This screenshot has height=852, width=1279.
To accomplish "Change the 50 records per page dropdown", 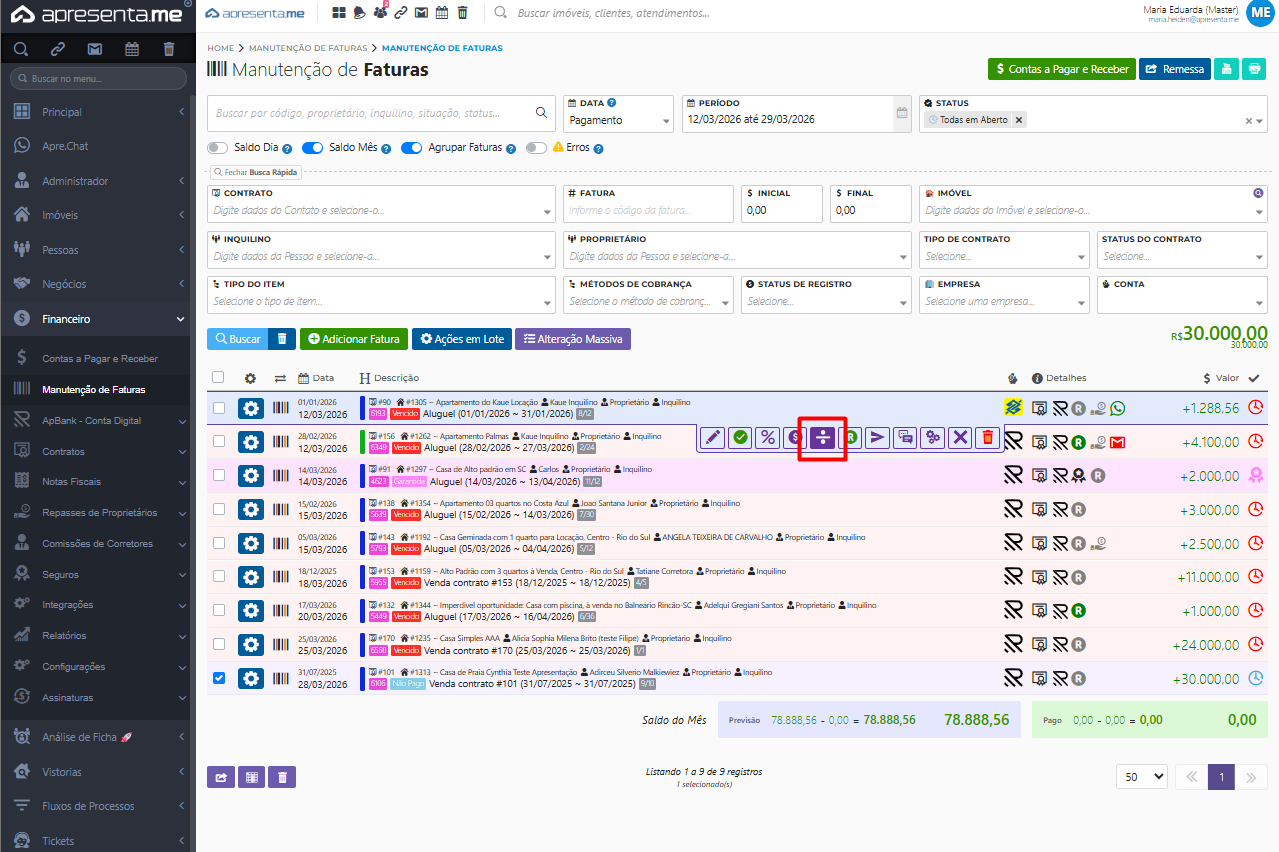I will tap(1141, 777).
